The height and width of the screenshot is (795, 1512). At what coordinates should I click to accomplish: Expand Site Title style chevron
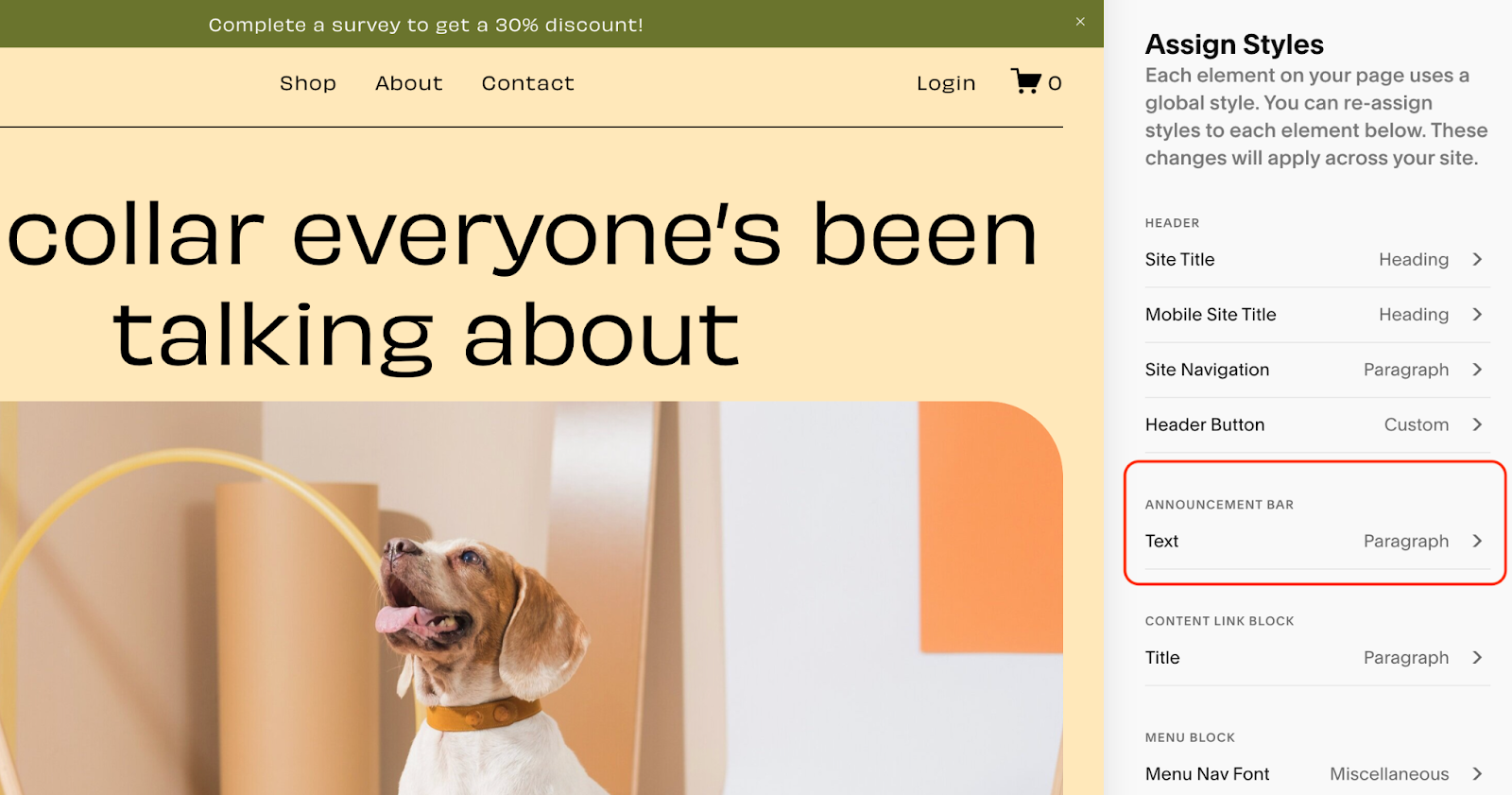click(x=1477, y=259)
